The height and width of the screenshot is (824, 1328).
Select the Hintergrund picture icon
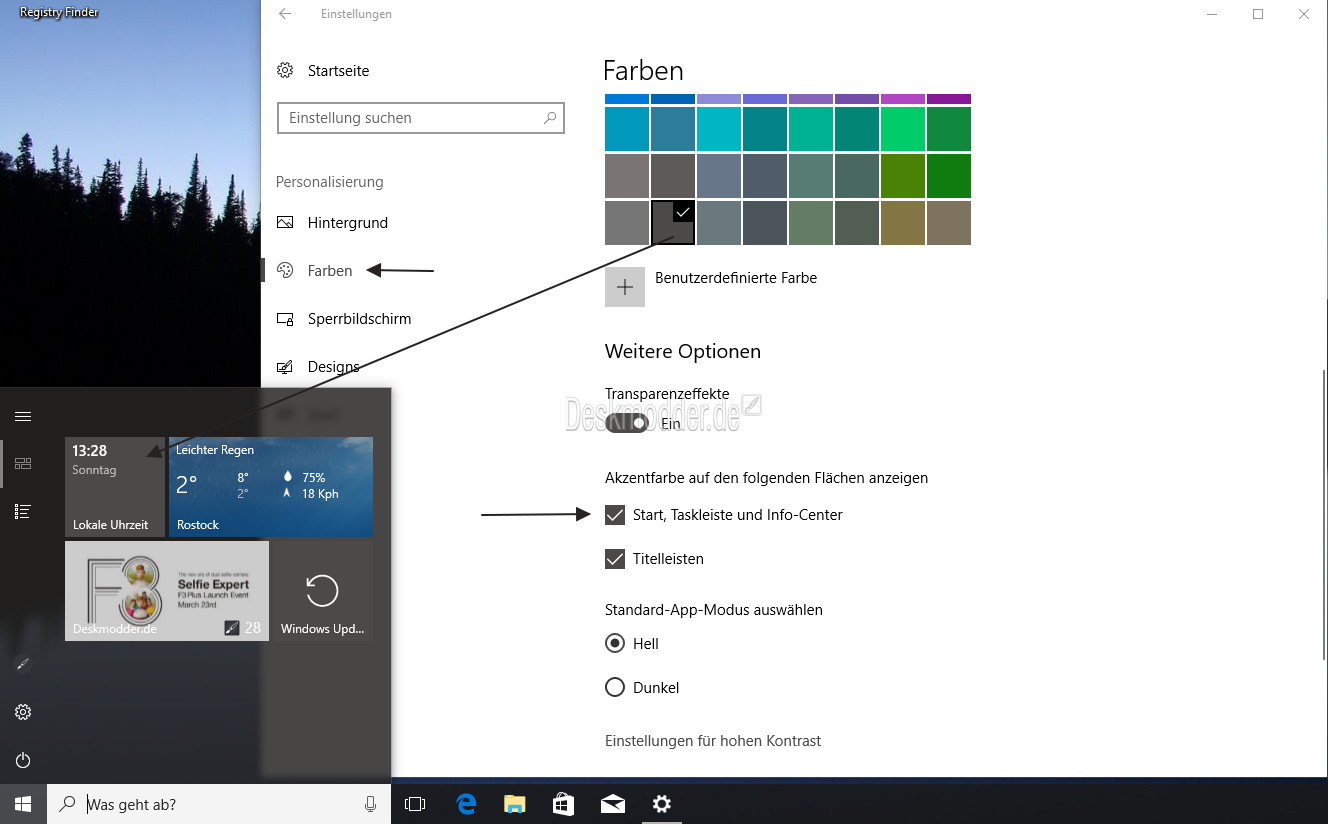pyautogui.click(x=285, y=223)
